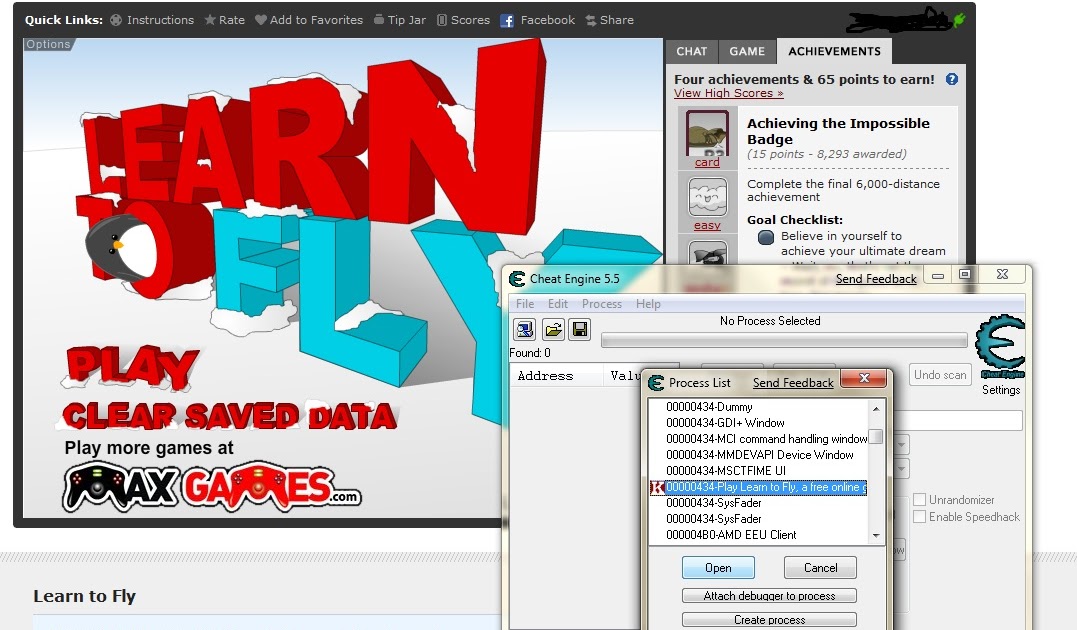Click the select process computer icon
The height and width of the screenshot is (630, 1077).
coord(525,330)
